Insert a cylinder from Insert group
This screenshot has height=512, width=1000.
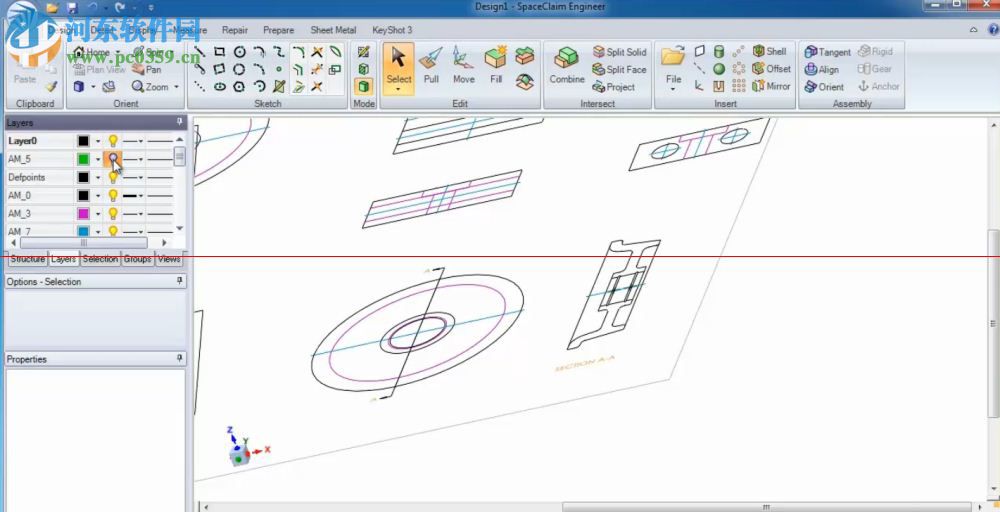point(719,52)
